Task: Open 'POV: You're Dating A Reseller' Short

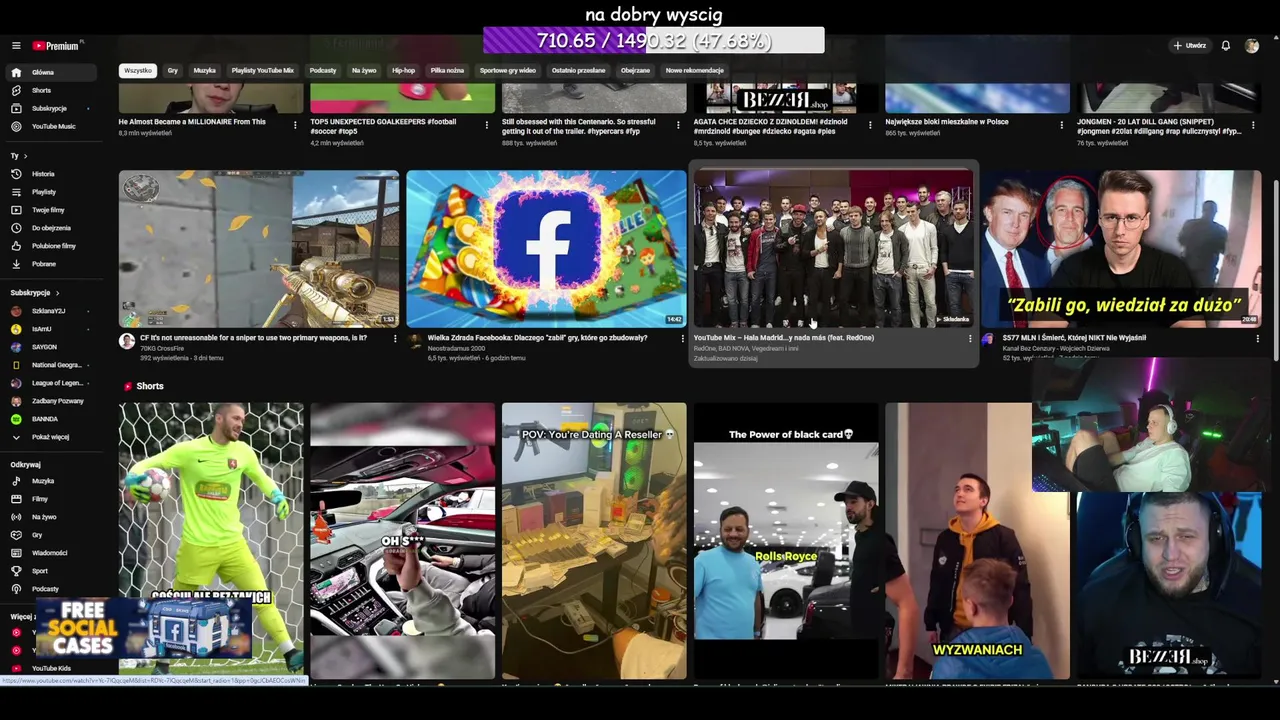Action: 594,541
